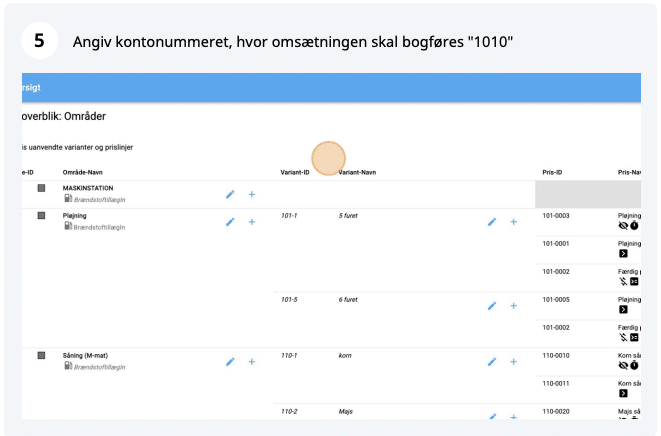Click the 'Variant-Navn' column header

[x=357, y=172]
